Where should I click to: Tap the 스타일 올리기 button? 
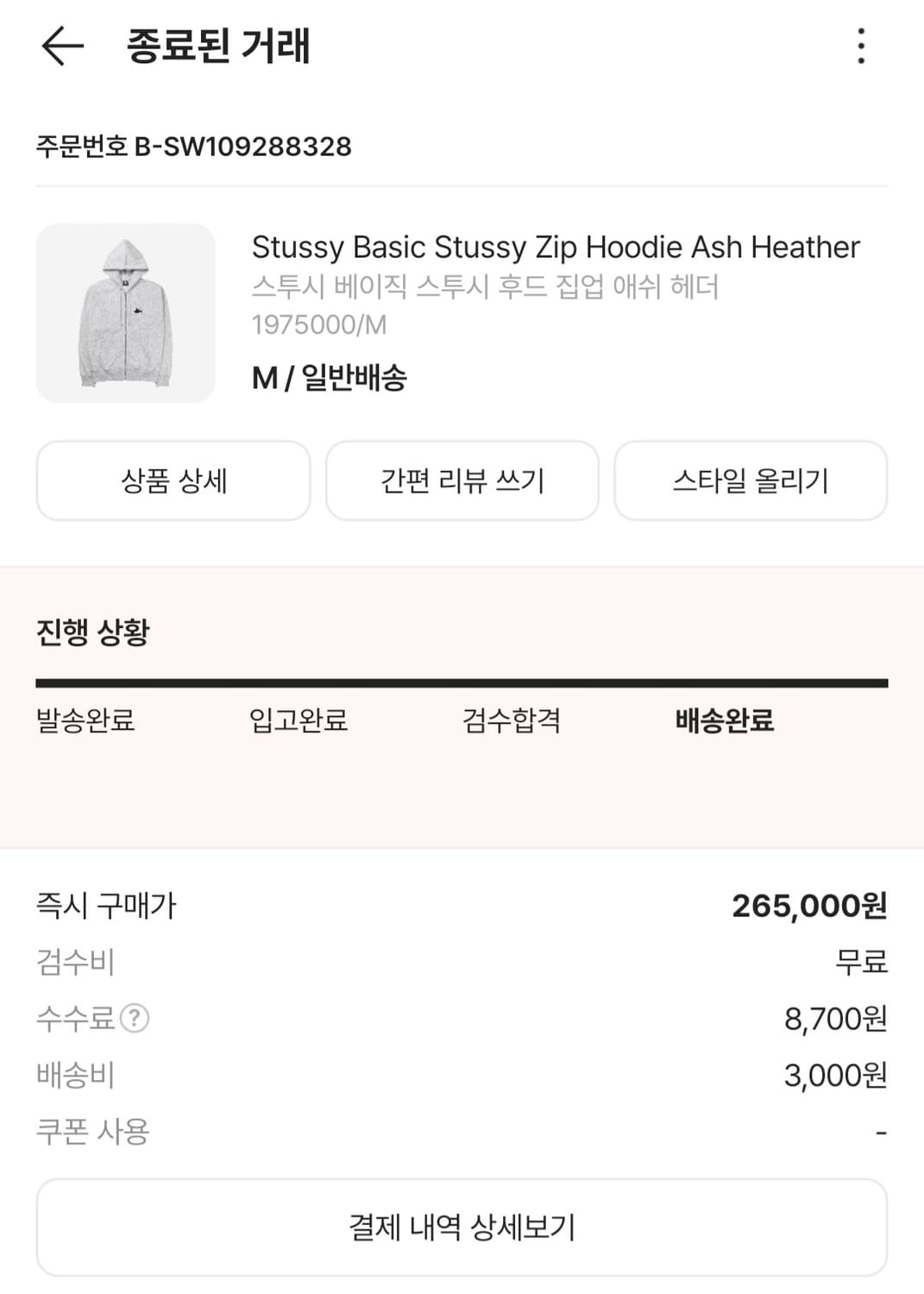coord(751,481)
